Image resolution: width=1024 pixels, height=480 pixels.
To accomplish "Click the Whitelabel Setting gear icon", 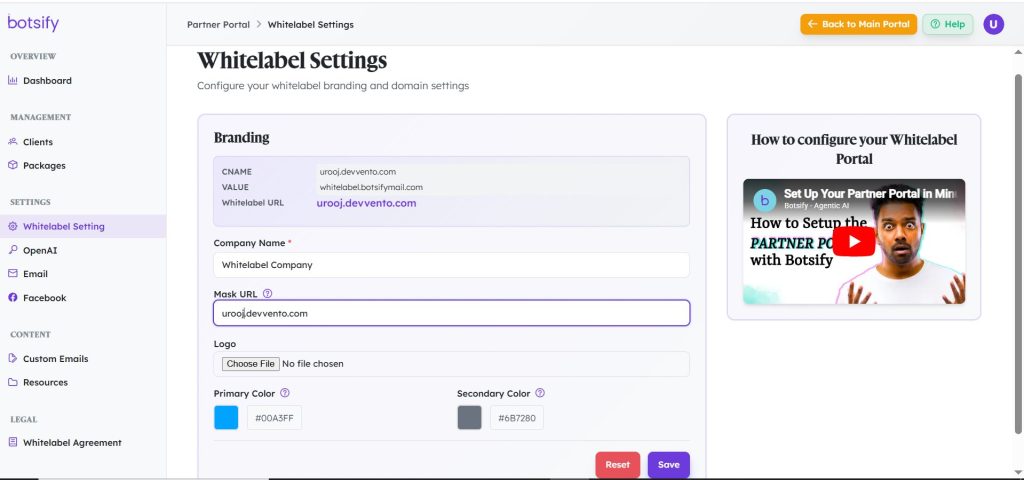I will (x=12, y=227).
